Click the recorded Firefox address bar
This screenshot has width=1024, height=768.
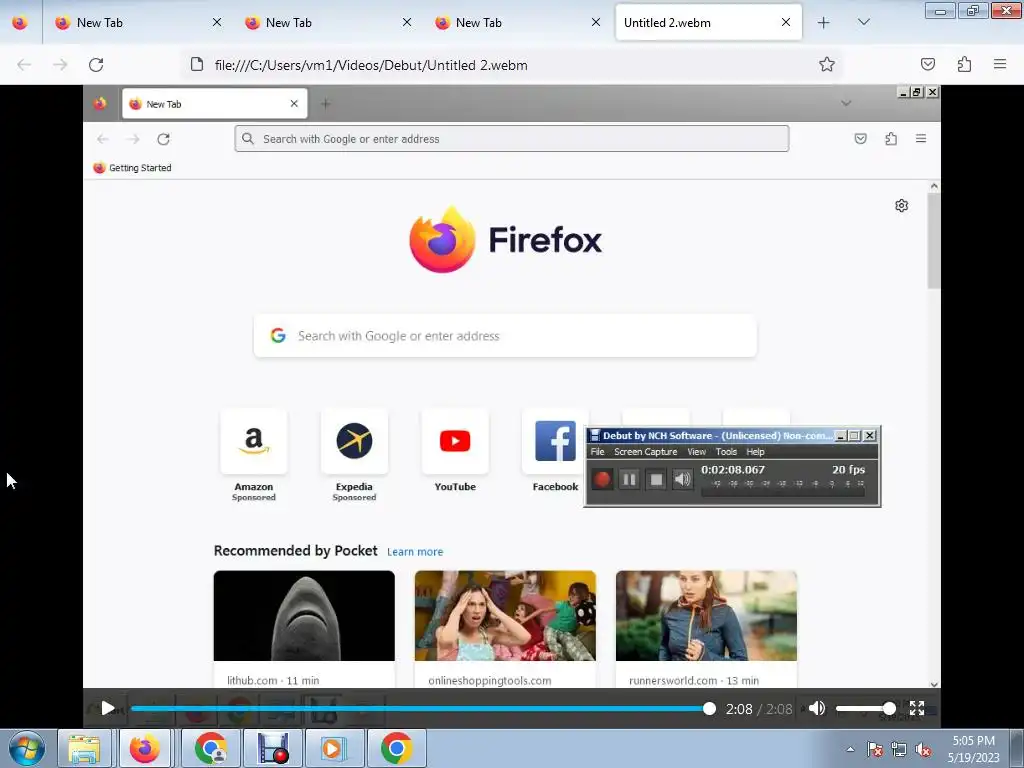[x=511, y=138]
